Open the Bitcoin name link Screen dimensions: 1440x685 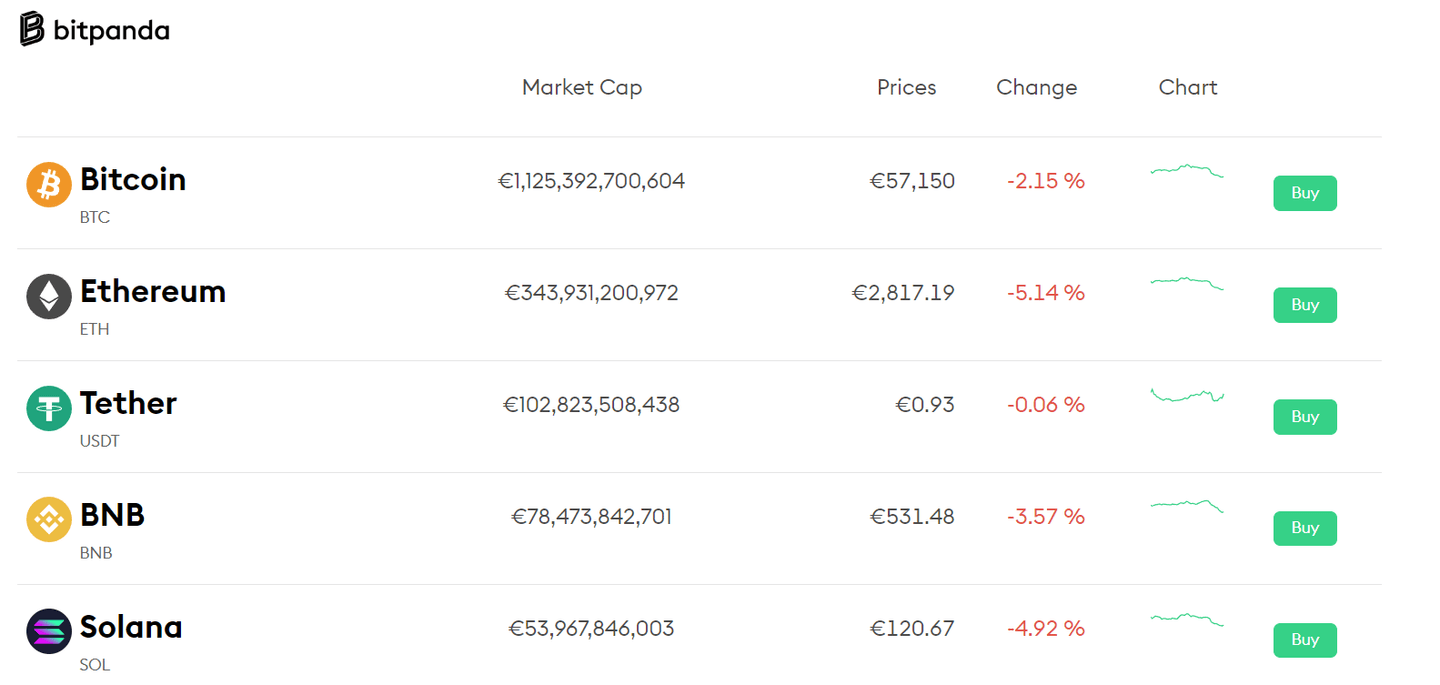pos(133,180)
